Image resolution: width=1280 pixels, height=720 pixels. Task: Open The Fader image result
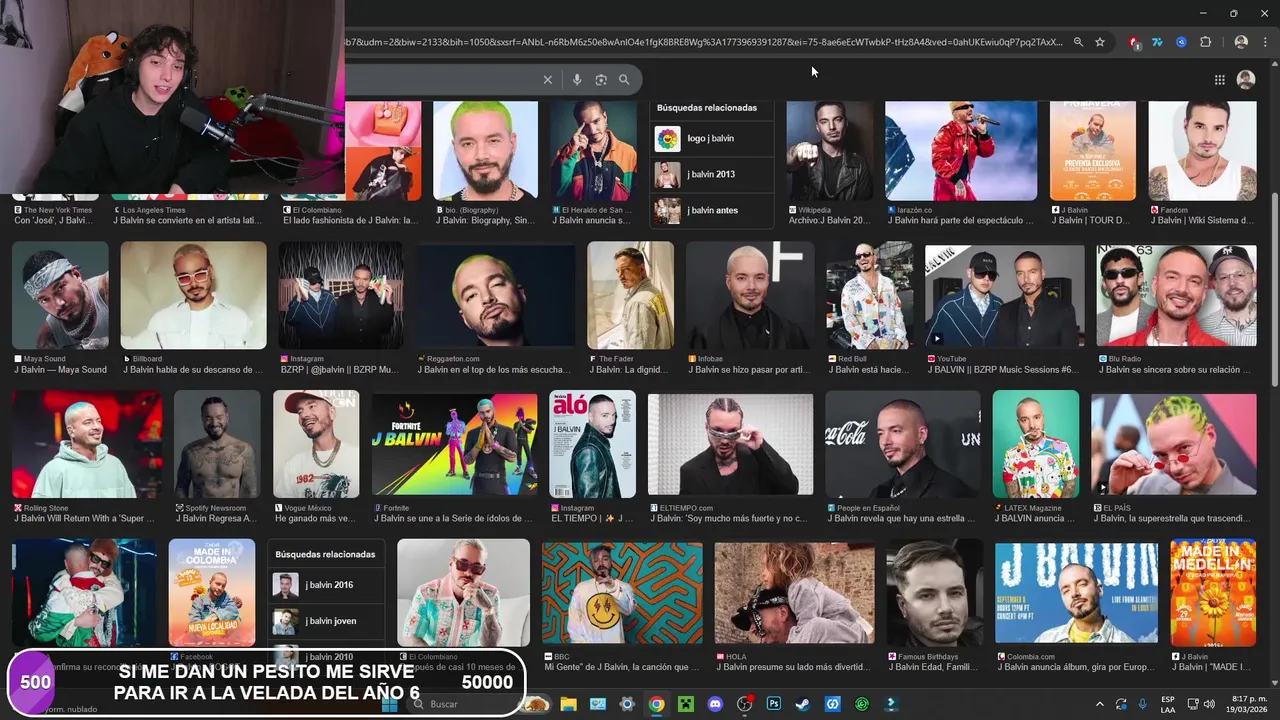[x=630, y=295]
